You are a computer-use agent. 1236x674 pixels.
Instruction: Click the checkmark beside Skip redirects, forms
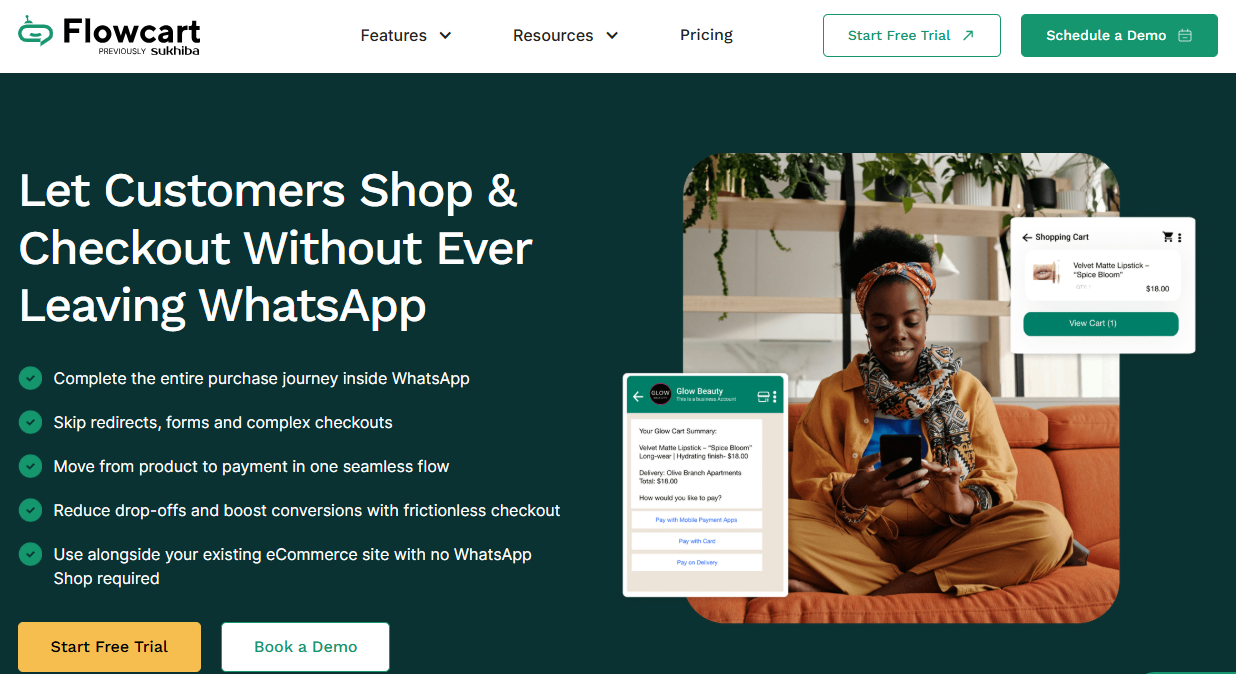30,422
